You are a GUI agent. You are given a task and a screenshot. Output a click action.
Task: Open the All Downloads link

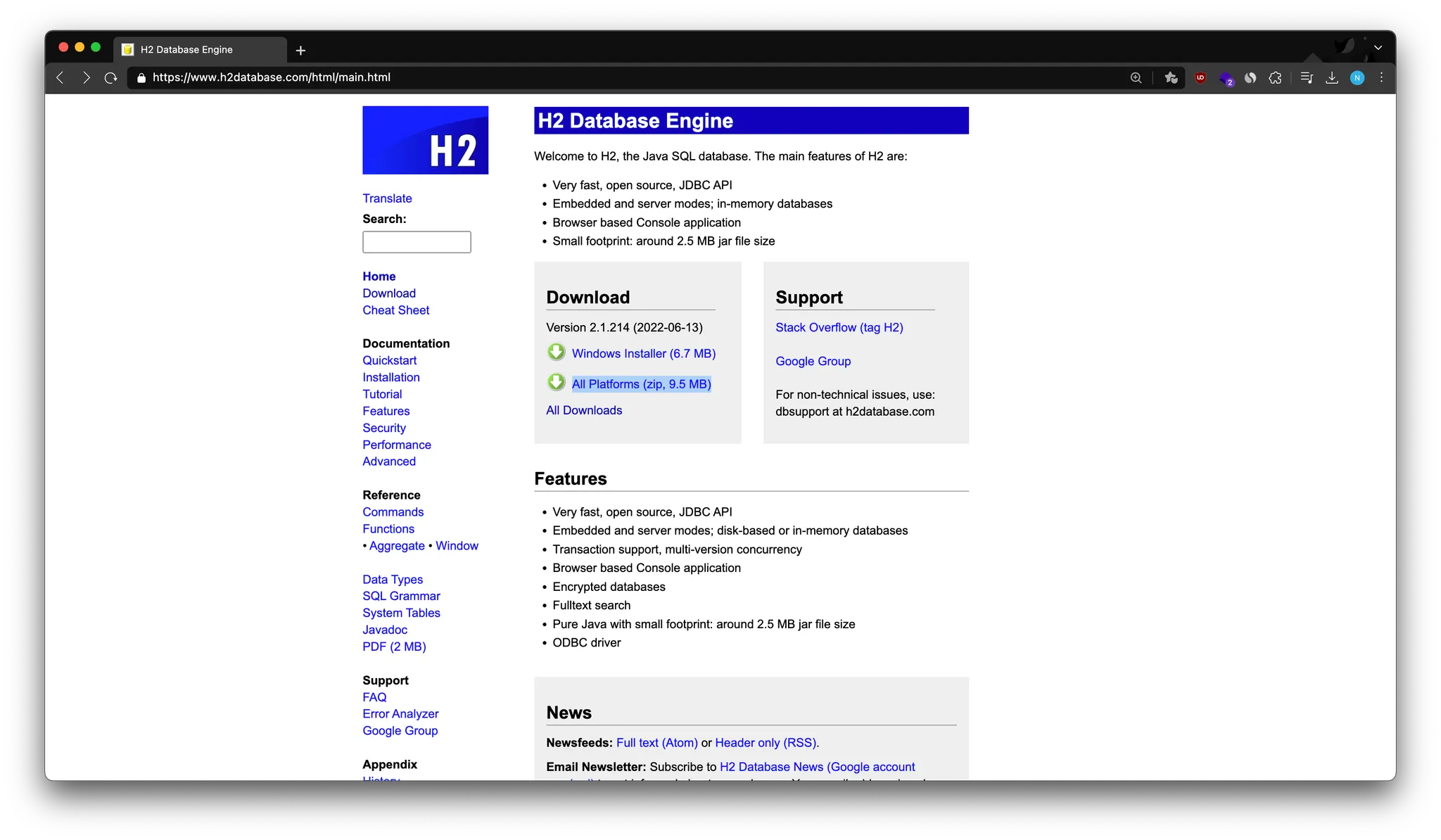click(x=584, y=410)
